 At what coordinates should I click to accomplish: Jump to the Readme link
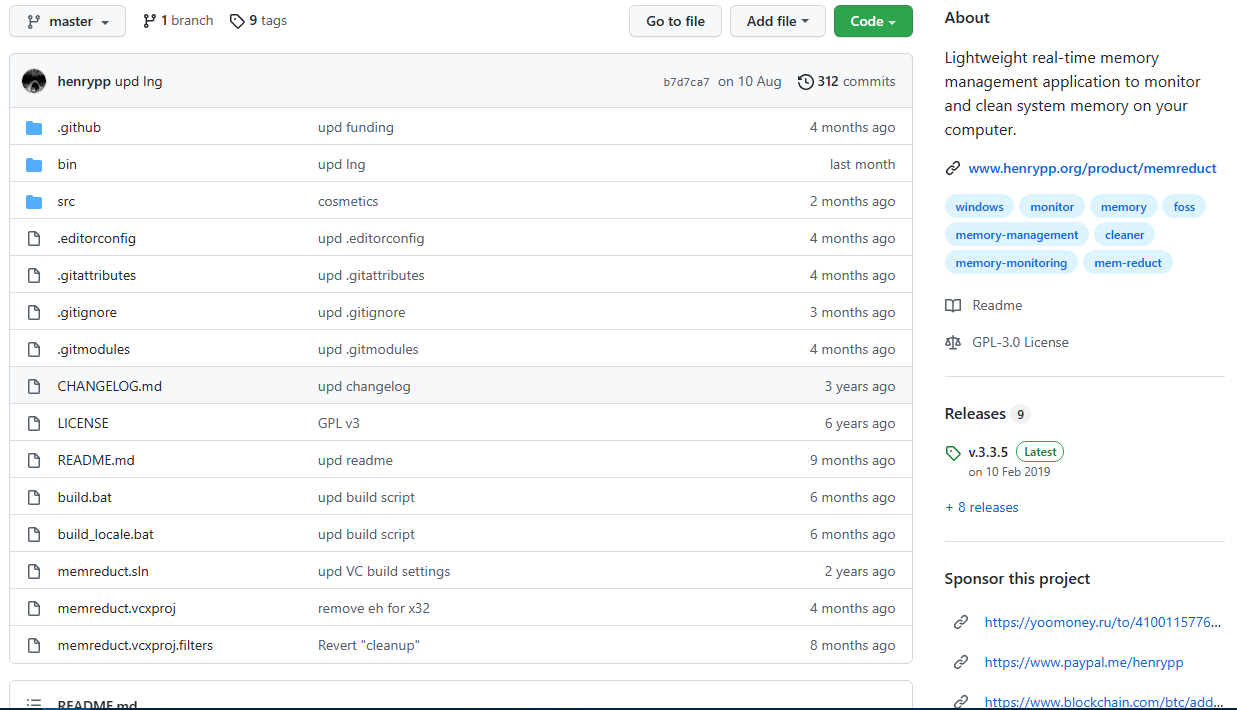(997, 305)
